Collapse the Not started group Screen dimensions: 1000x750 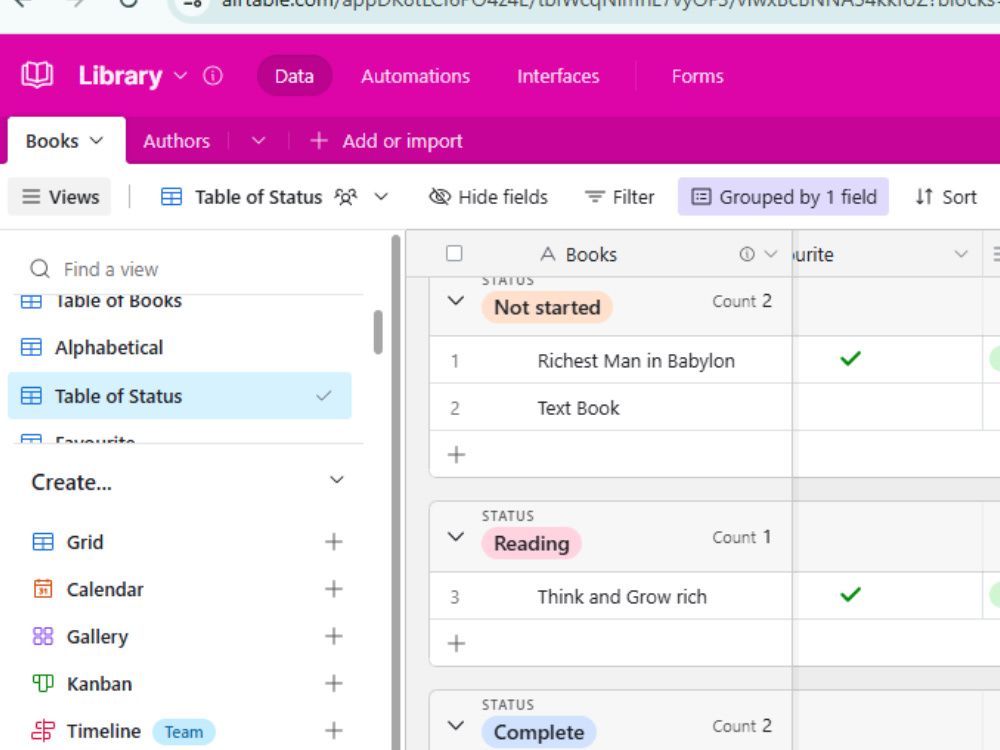click(455, 300)
